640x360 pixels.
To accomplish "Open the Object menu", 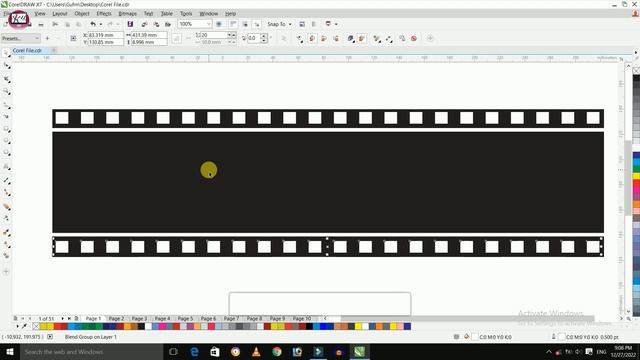I will (x=82, y=13).
